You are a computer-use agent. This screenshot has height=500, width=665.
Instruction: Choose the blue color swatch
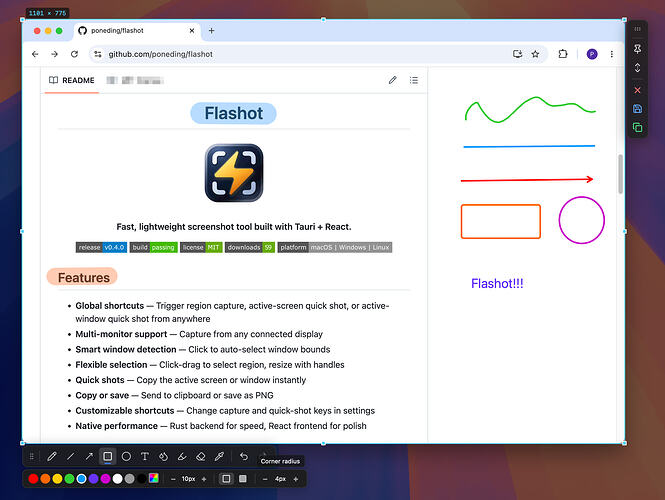(81, 479)
